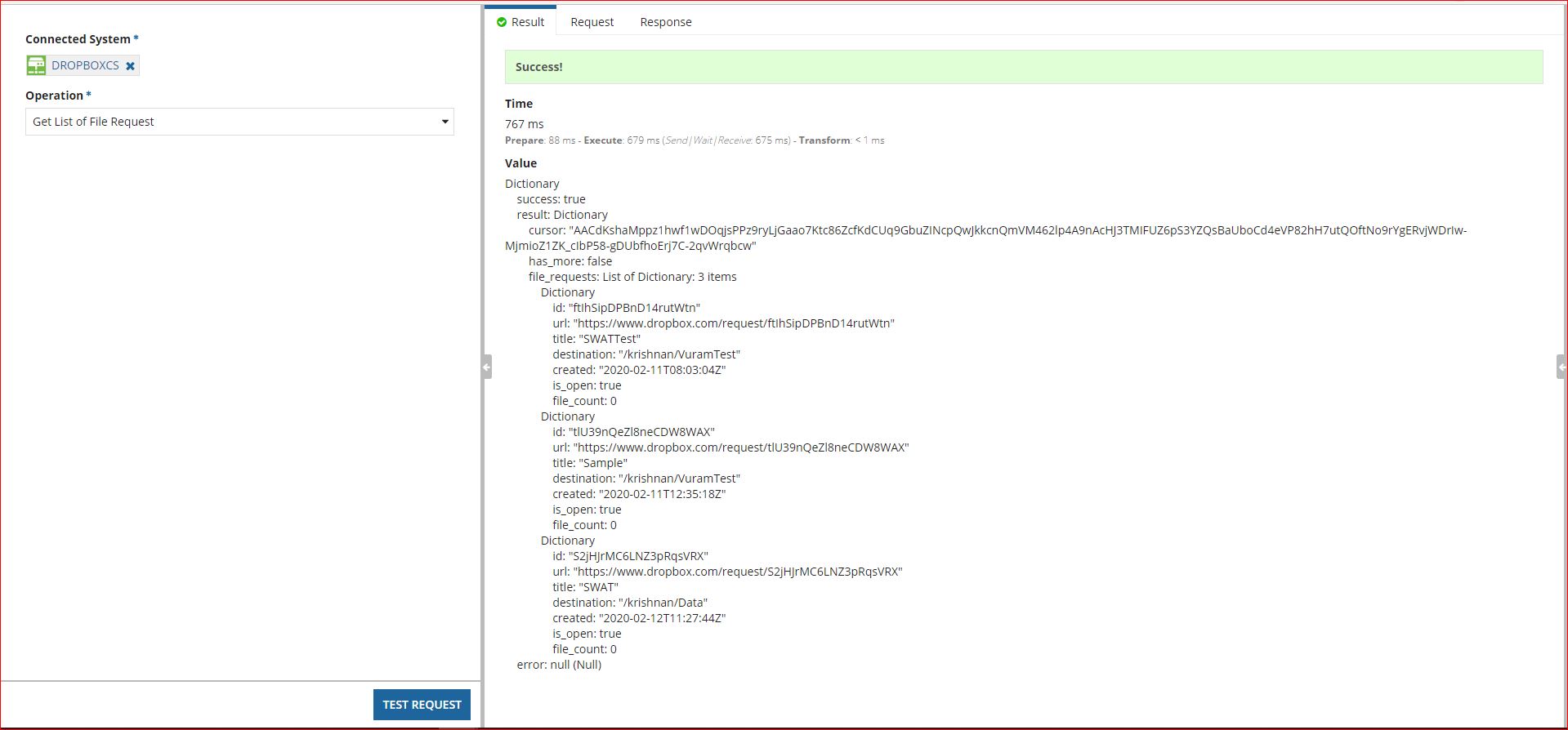Open the DROPBOXCS connected system link
The image size is (1568, 730).
[x=85, y=65]
